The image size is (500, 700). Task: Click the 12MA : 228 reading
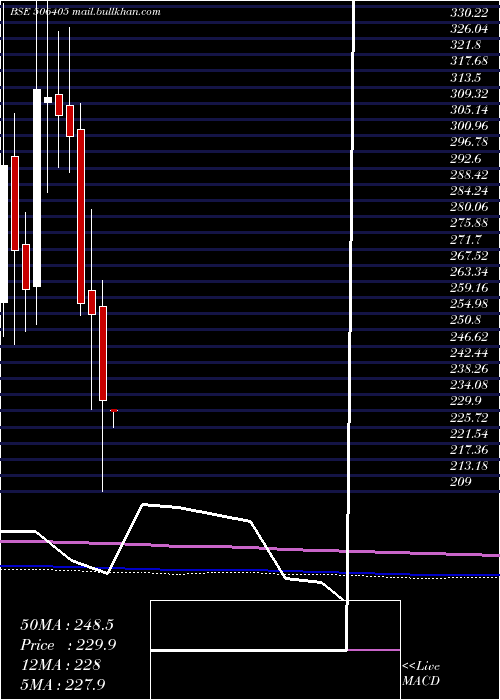[x=60, y=665]
